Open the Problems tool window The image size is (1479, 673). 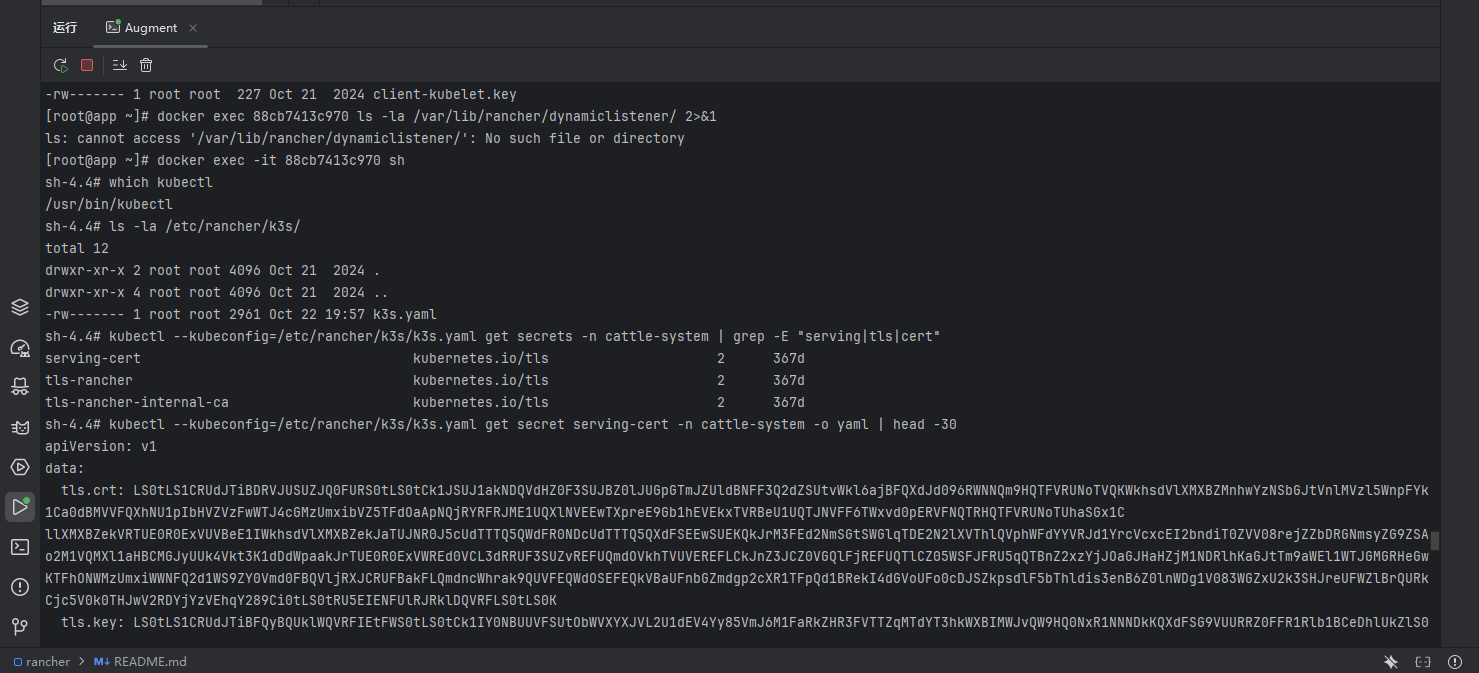coord(20,586)
